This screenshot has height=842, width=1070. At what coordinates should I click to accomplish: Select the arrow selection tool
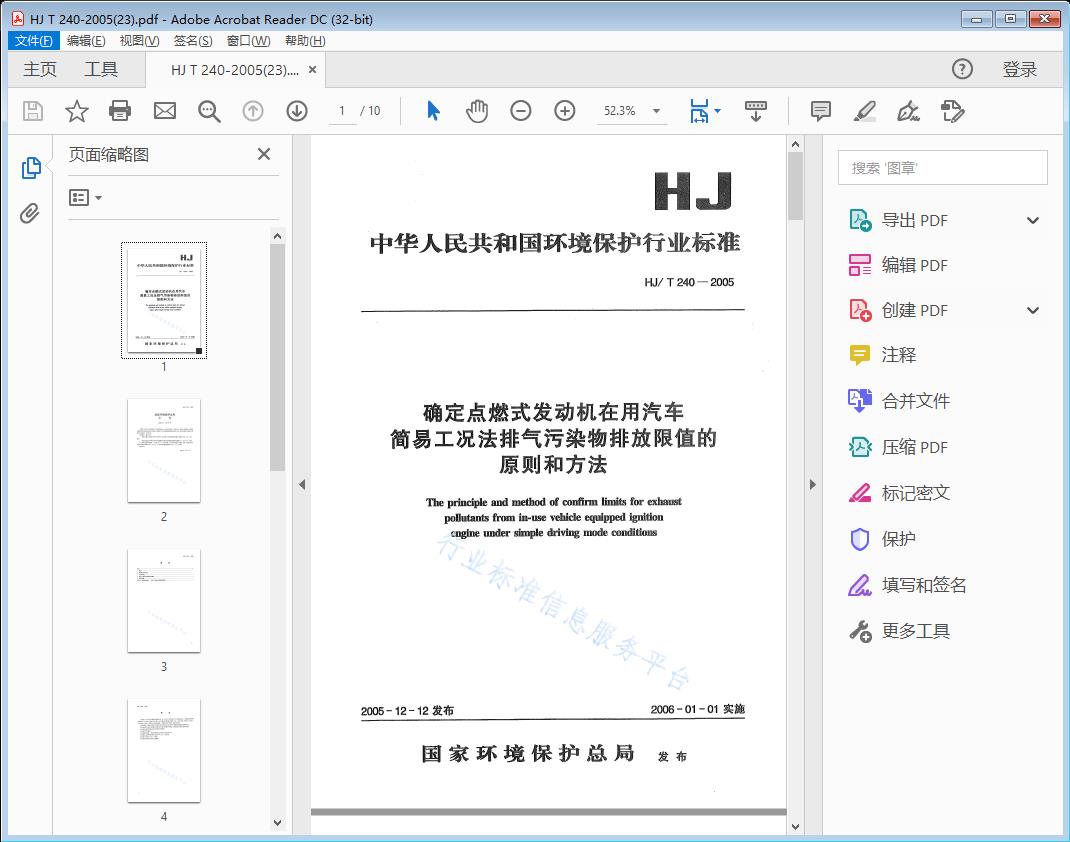[x=433, y=111]
